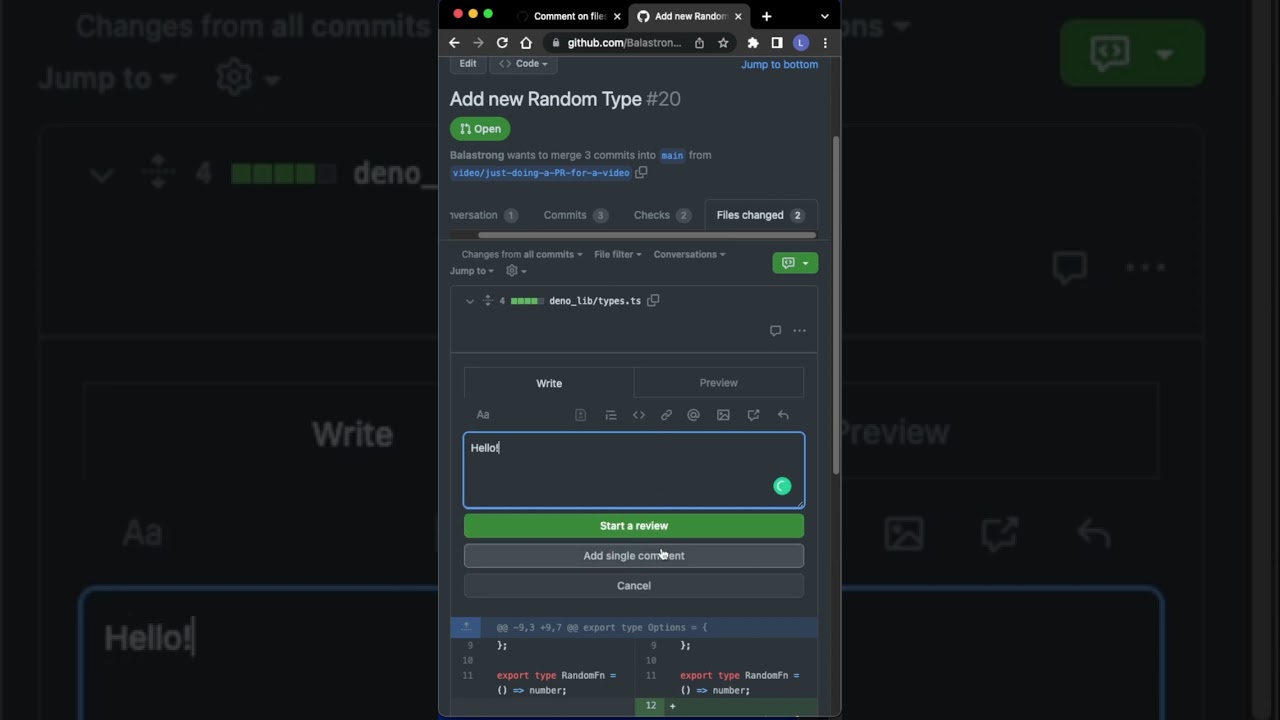Insert a quote or list formatting
The height and width of the screenshot is (720, 1280).
611,415
